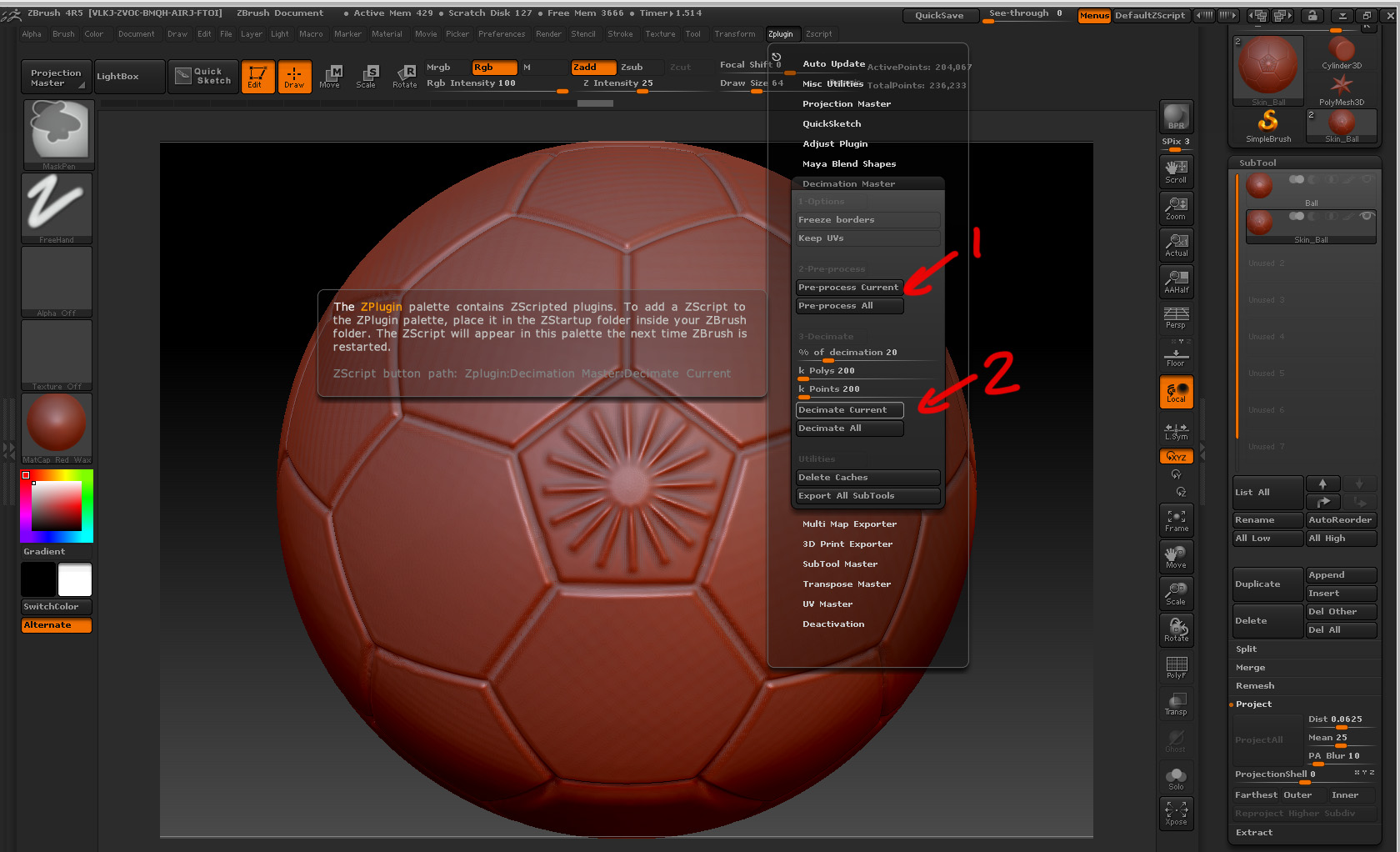Open the Tool menu
Viewport: 1400px width, 852px height.
click(x=692, y=34)
